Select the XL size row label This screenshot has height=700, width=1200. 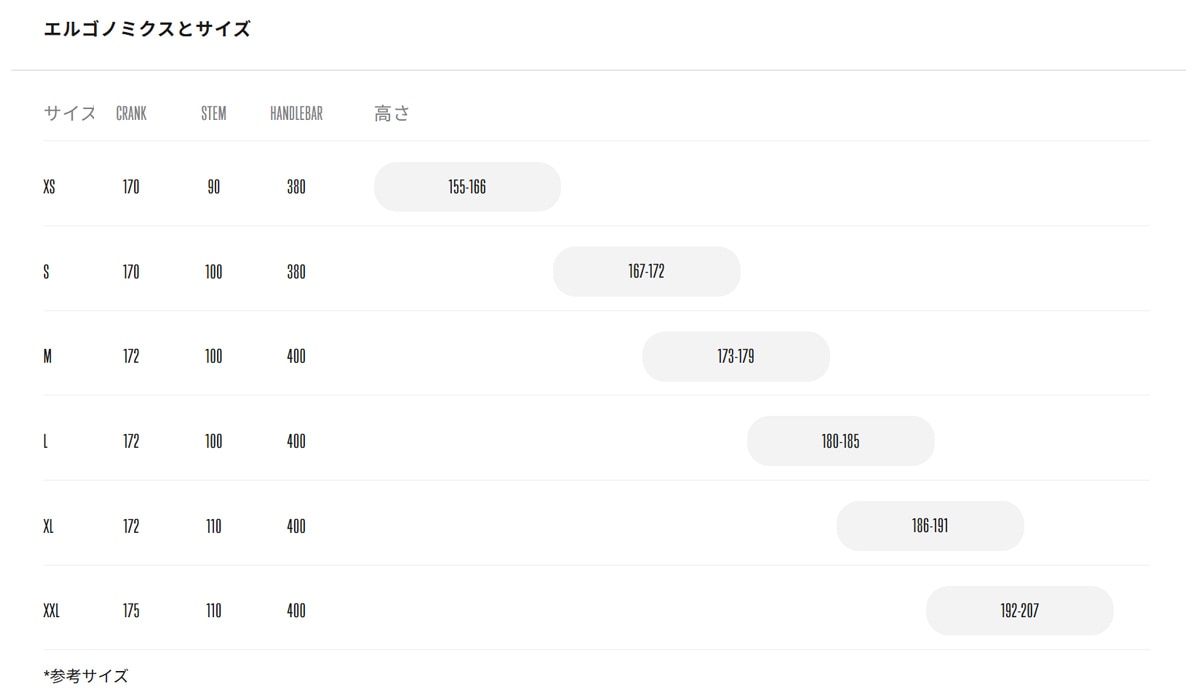click(x=49, y=526)
